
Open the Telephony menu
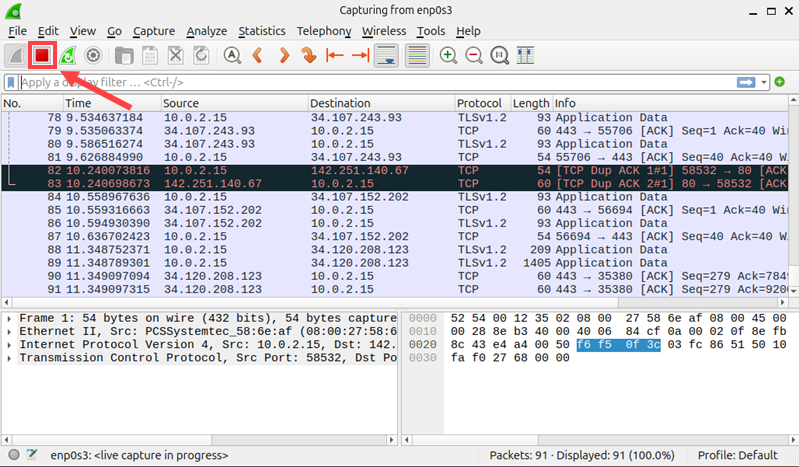[324, 31]
